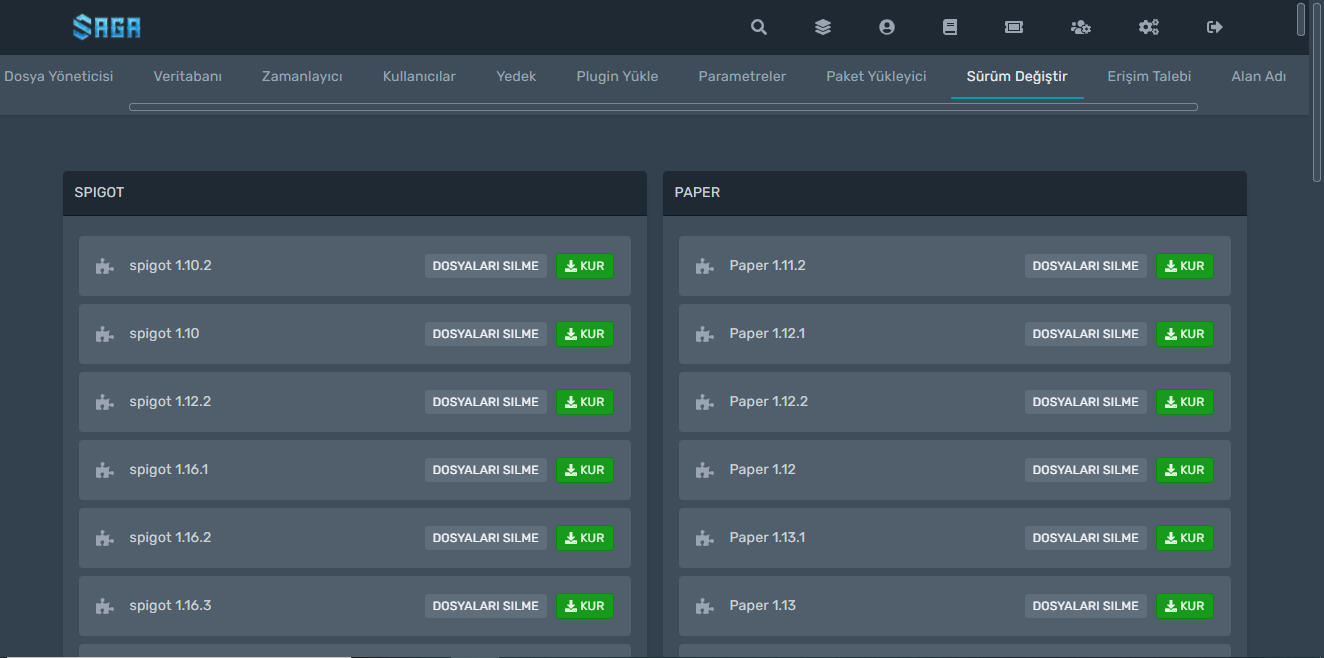Open the user account circle icon

pos(887,28)
